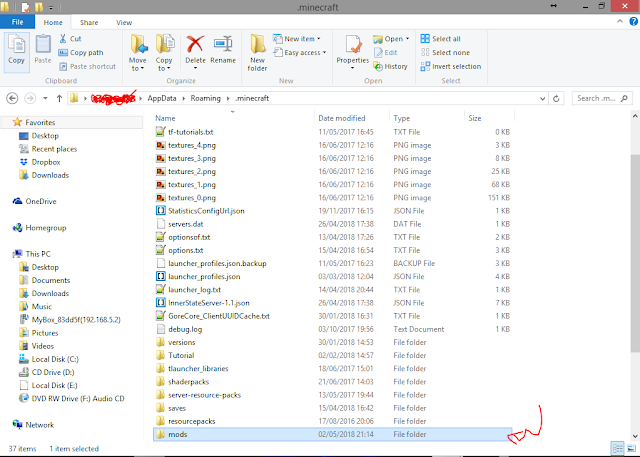Click the Forward navigation arrow
The height and width of the screenshot is (457, 640).
click(30, 98)
